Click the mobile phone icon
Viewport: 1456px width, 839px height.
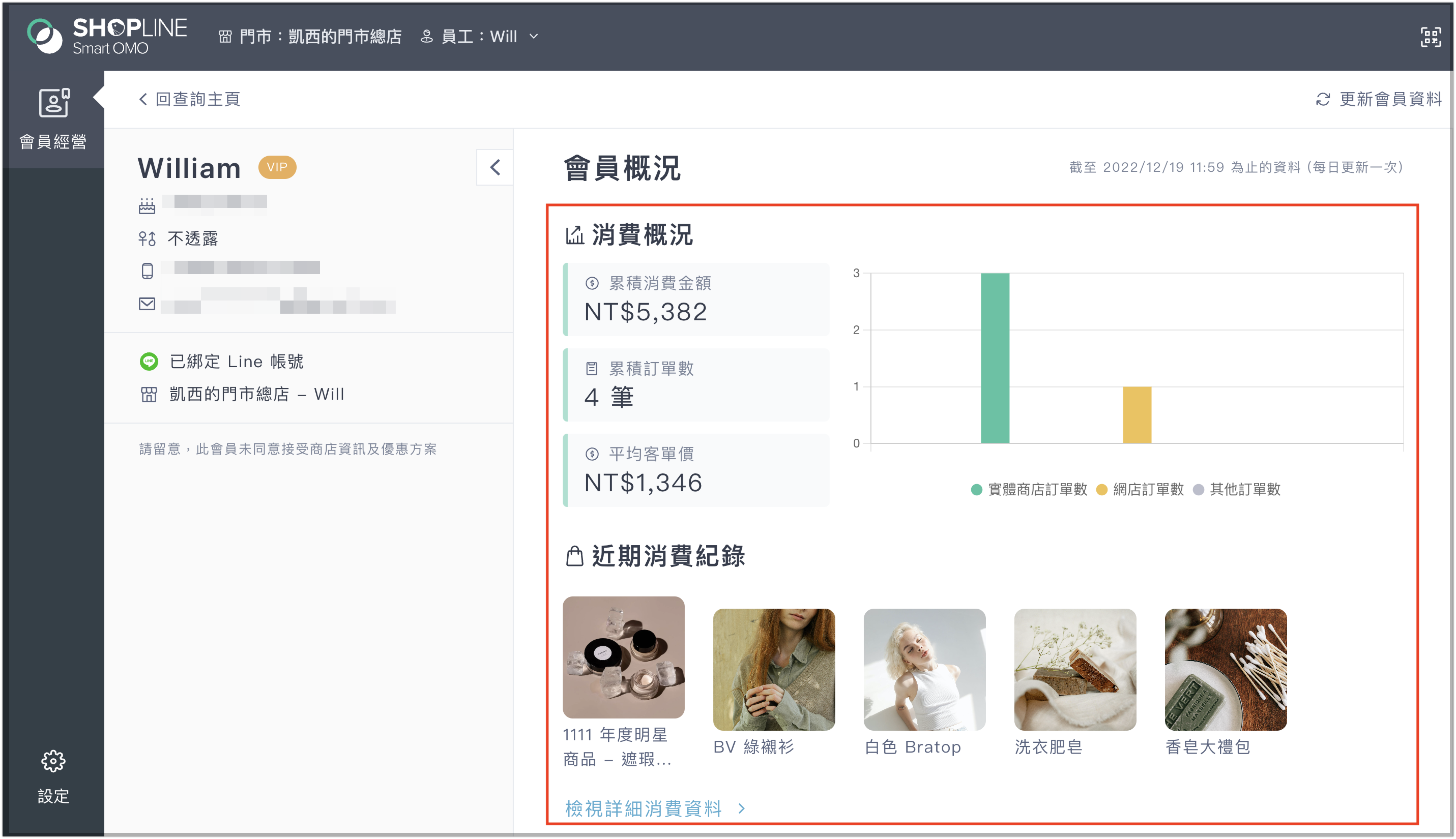[147, 270]
